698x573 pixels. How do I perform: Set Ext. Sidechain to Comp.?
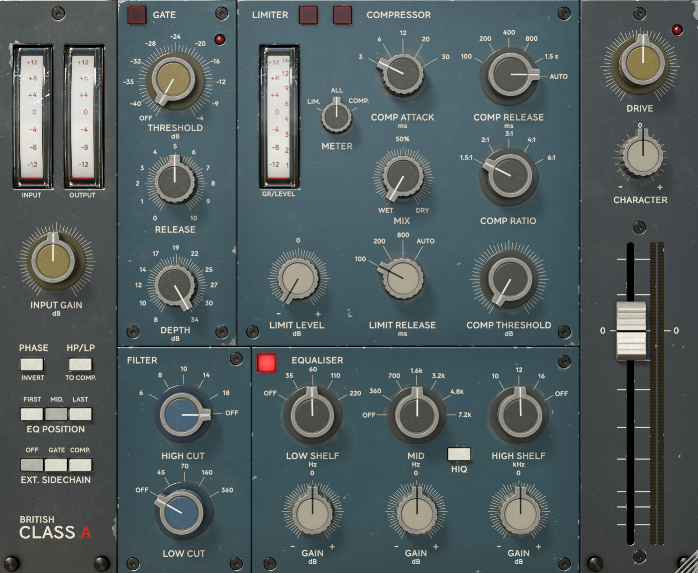pos(80,465)
